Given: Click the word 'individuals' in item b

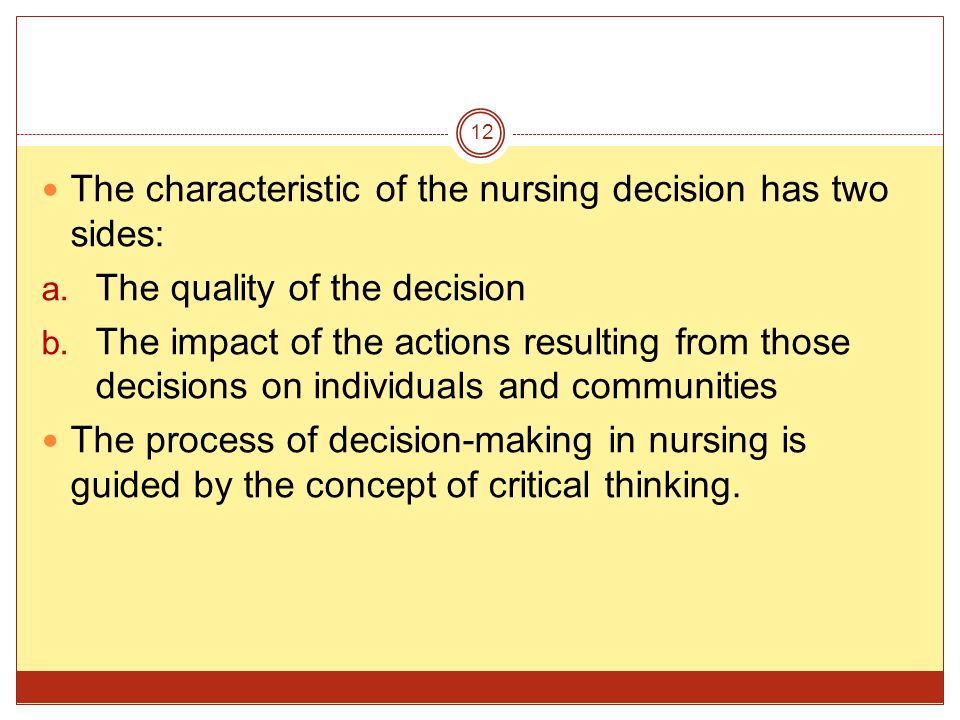Looking at the screenshot, I should tap(399, 386).
